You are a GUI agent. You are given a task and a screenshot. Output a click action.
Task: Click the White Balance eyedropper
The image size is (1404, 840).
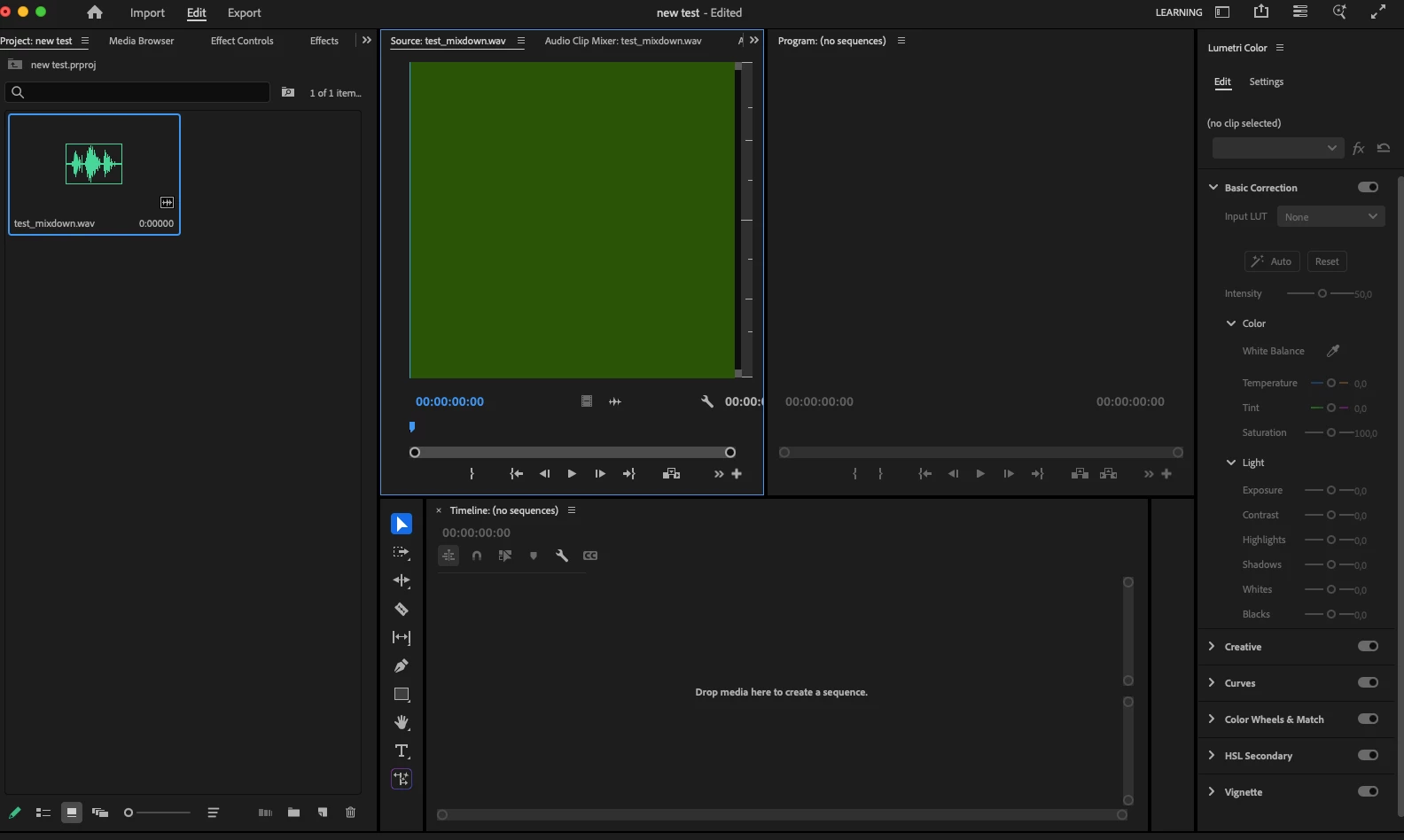[x=1333, y=351]
